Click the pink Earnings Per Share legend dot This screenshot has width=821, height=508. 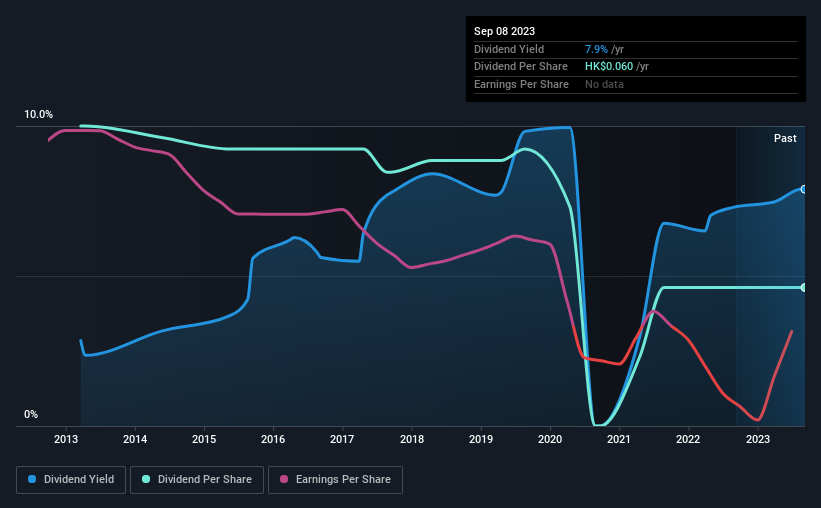point(284,479)
